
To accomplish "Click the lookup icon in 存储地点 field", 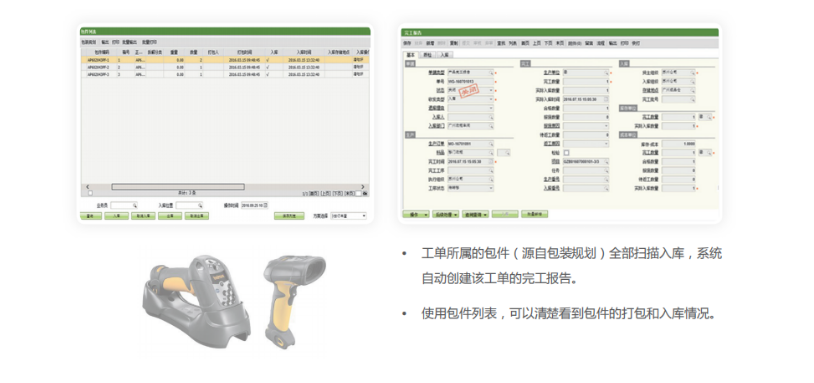I will [693, 90].
